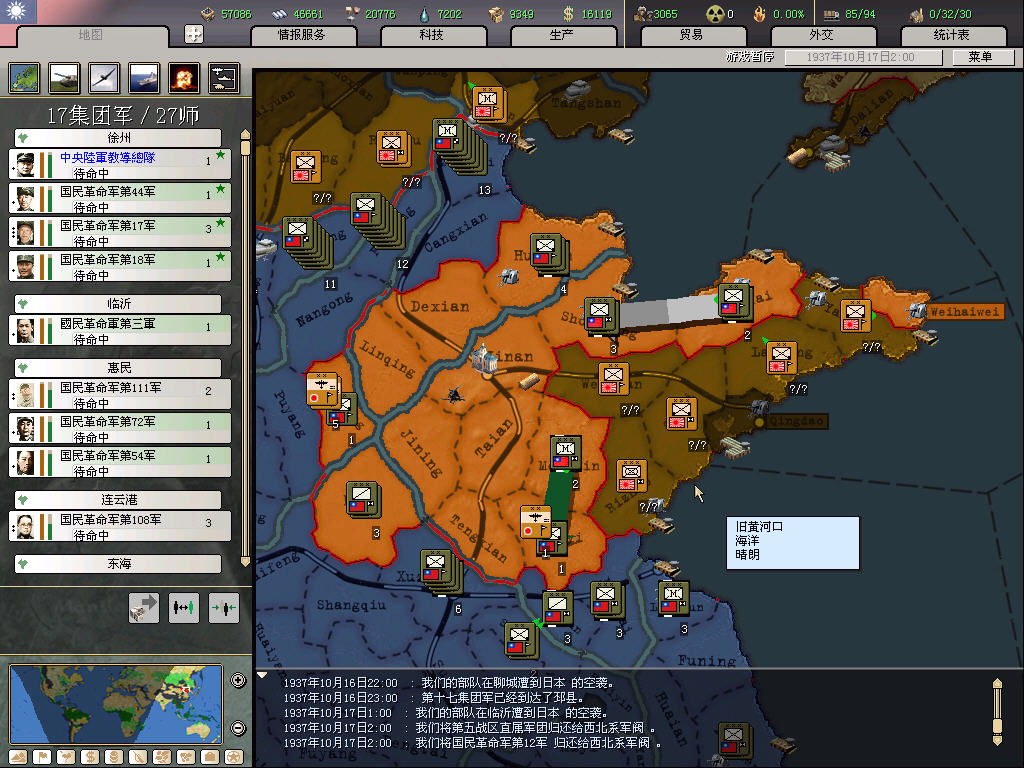Select unit 国民革命军第54军
This screenshot has height=768, width=1024.
tap(120, 462)
